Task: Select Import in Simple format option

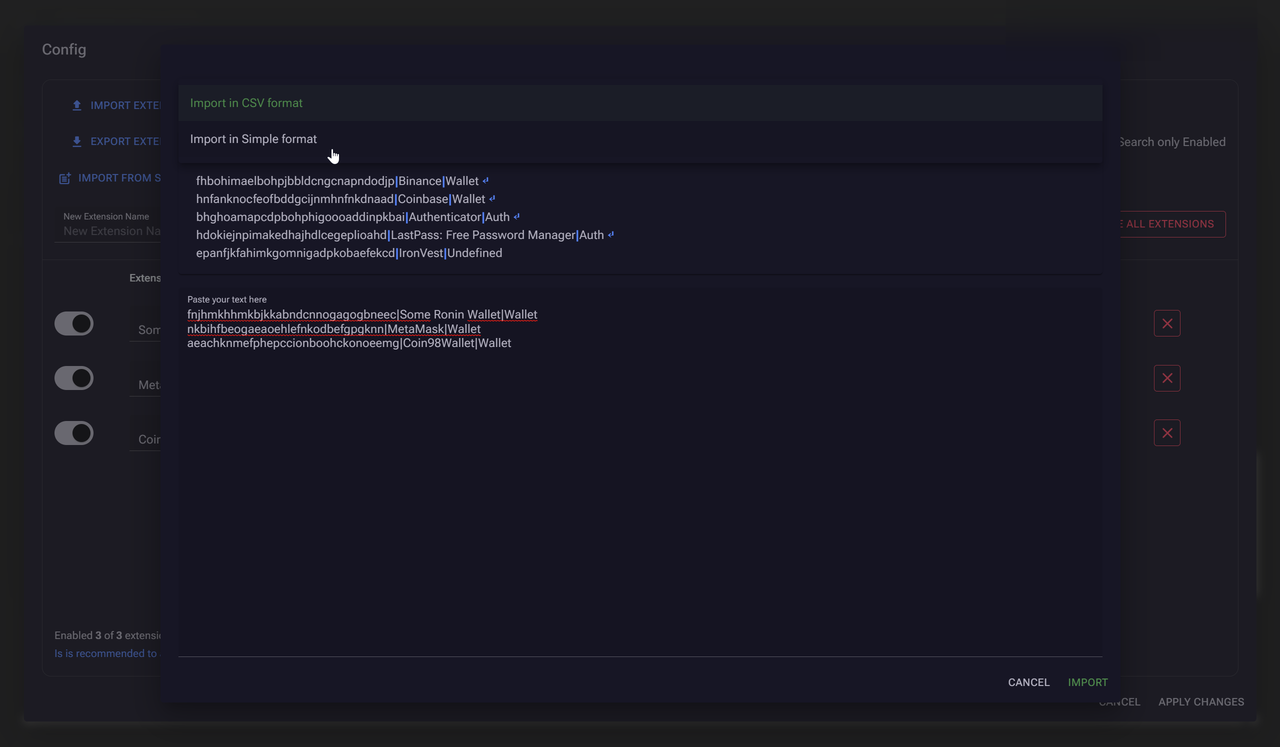Action: click(254, 139)
